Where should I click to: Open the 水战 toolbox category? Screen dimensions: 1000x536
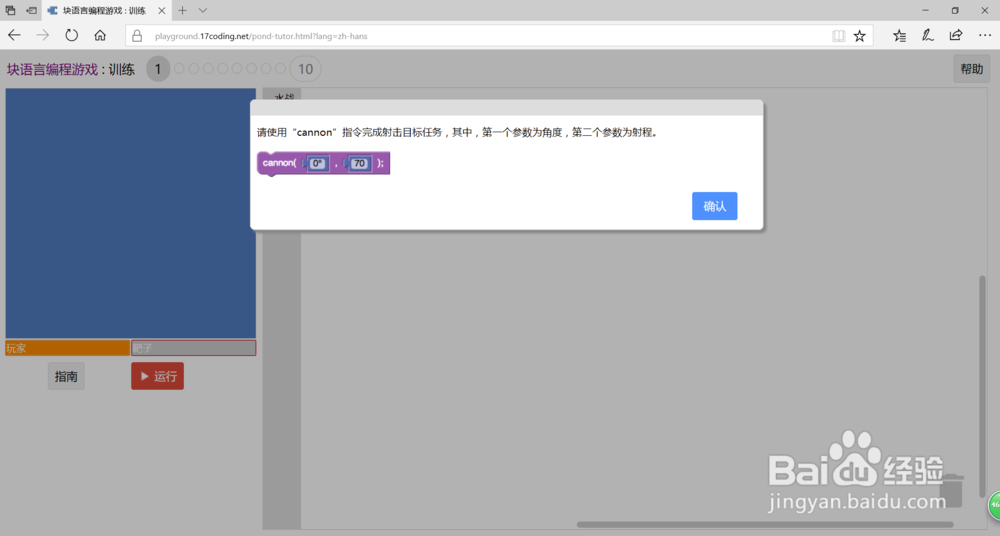(x=283, y=96)
